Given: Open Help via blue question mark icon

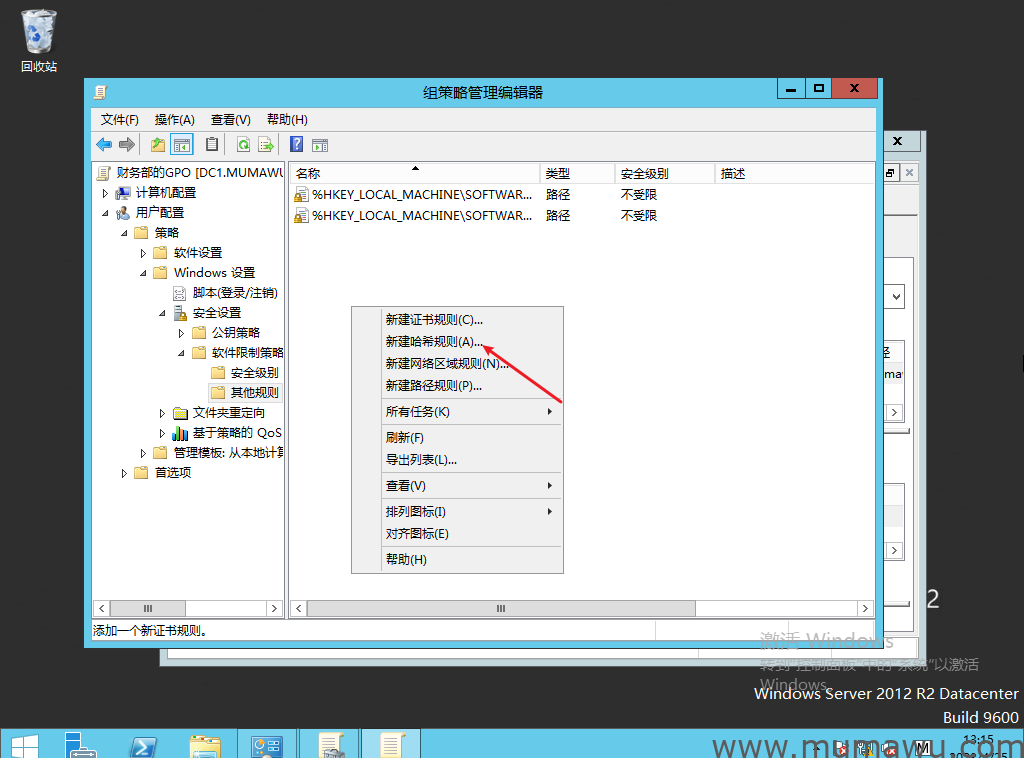Looking at the screenshot, I should point(296,144).
